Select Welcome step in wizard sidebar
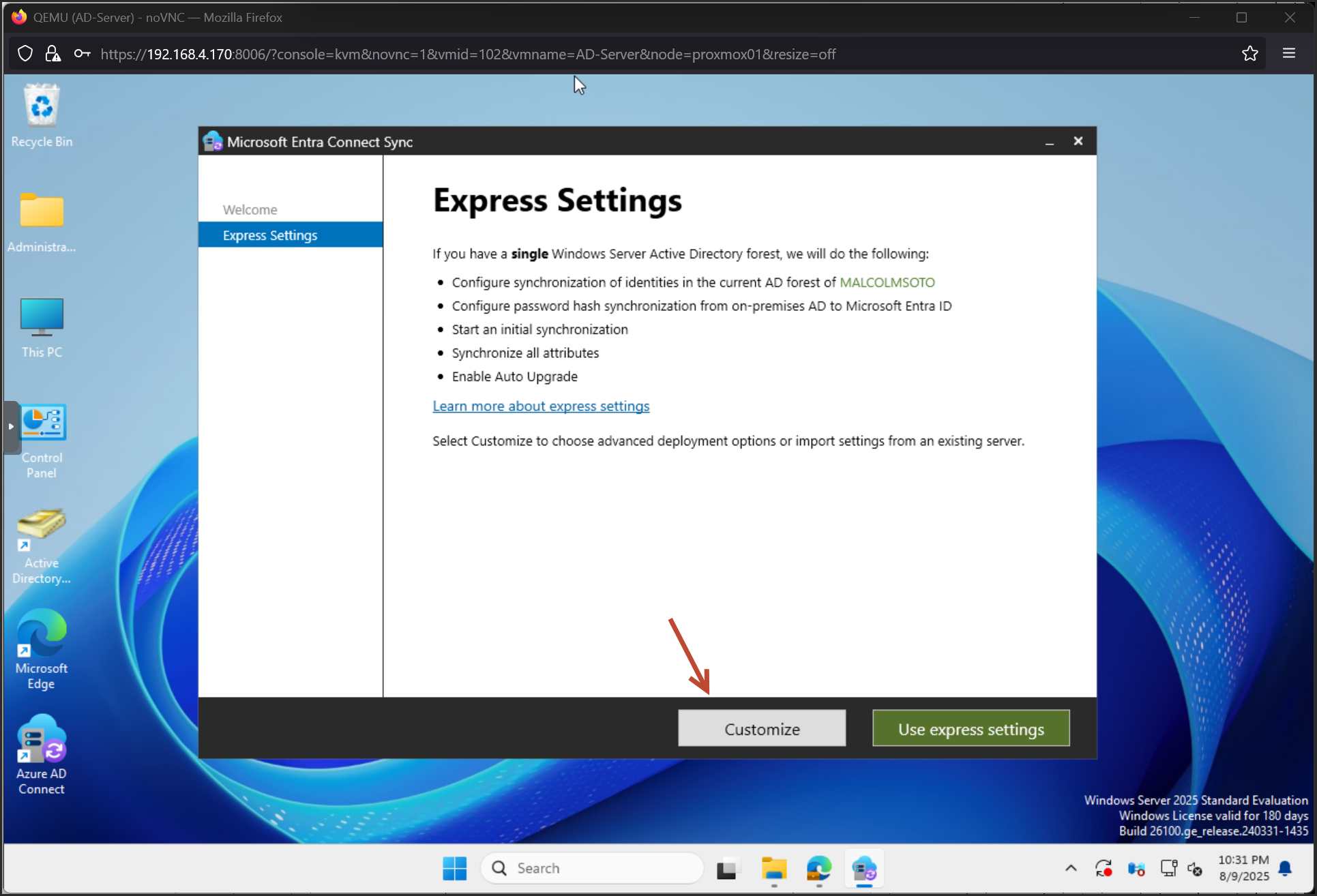The image size is (1317, 896). (x=250, y=209)
